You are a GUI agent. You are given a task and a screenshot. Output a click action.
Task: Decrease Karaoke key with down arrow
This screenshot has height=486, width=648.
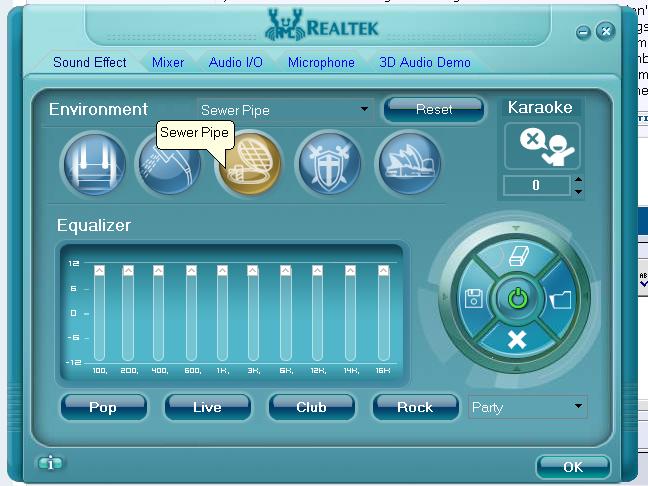[x=578, y=191]
